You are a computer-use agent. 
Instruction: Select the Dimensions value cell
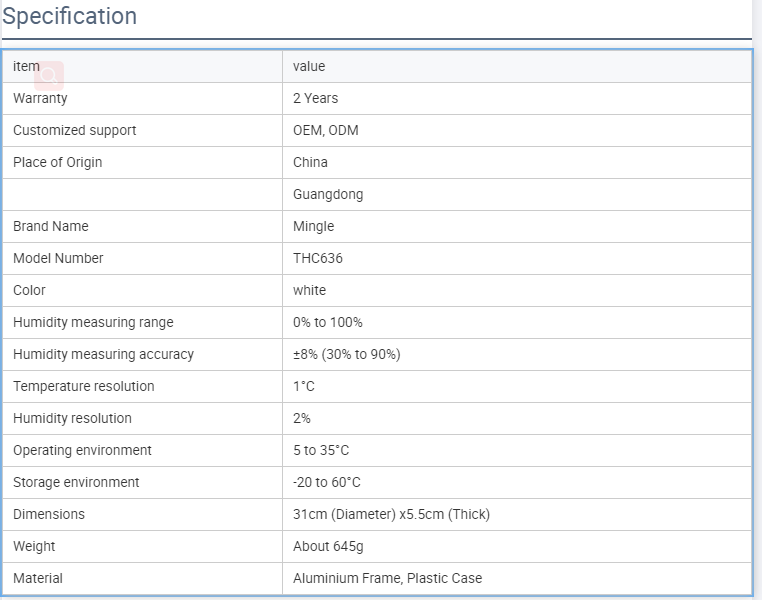[x=517, y=514]
